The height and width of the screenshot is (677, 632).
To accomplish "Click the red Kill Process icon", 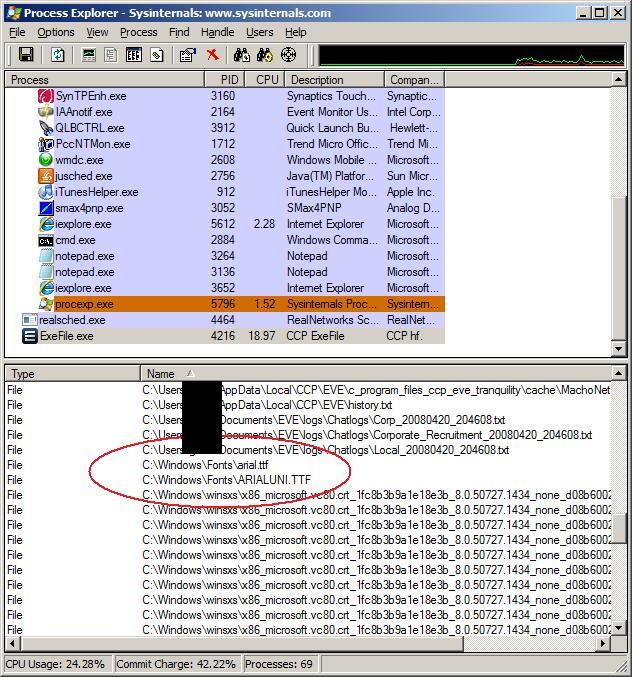I will pos(212,55).
